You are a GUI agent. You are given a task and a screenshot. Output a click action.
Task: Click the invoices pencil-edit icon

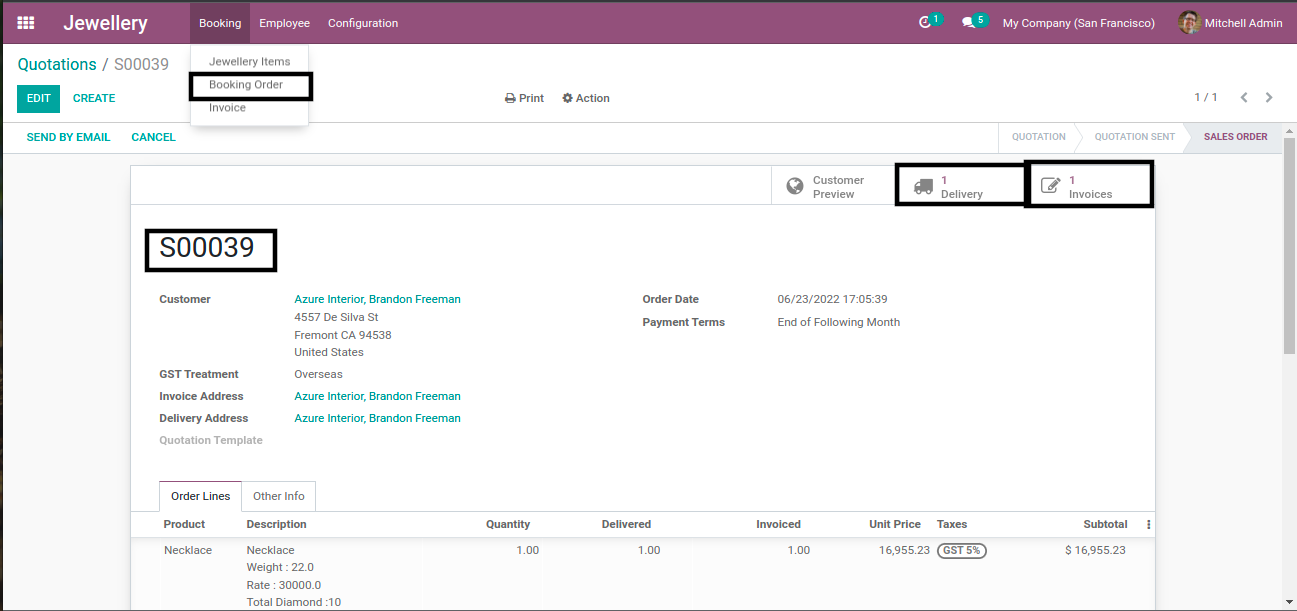tap(1051, 186)
